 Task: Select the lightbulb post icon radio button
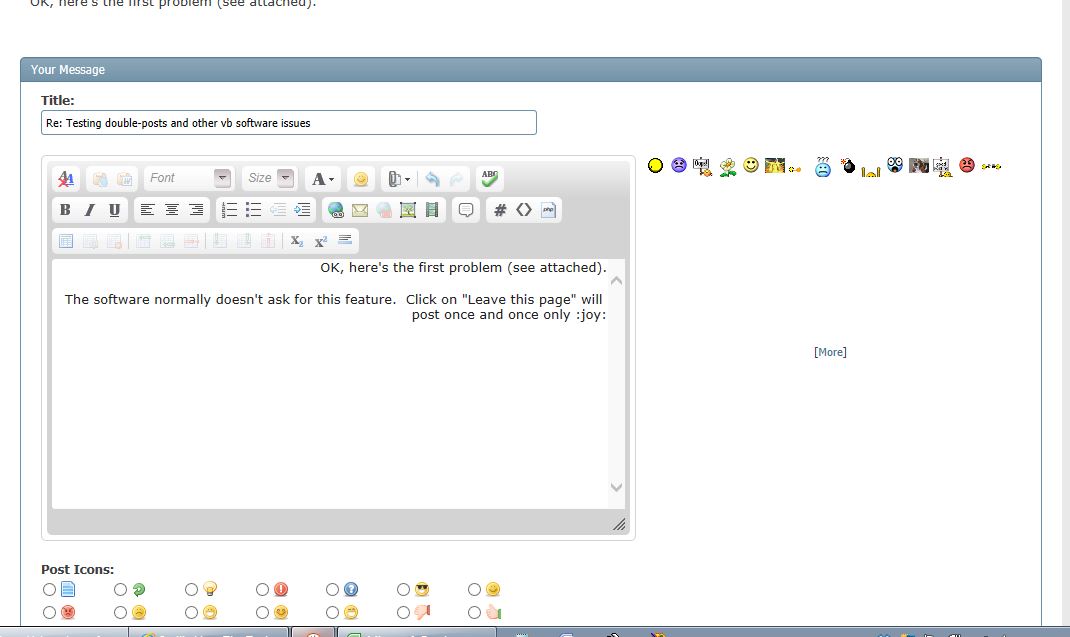(192, 590)
